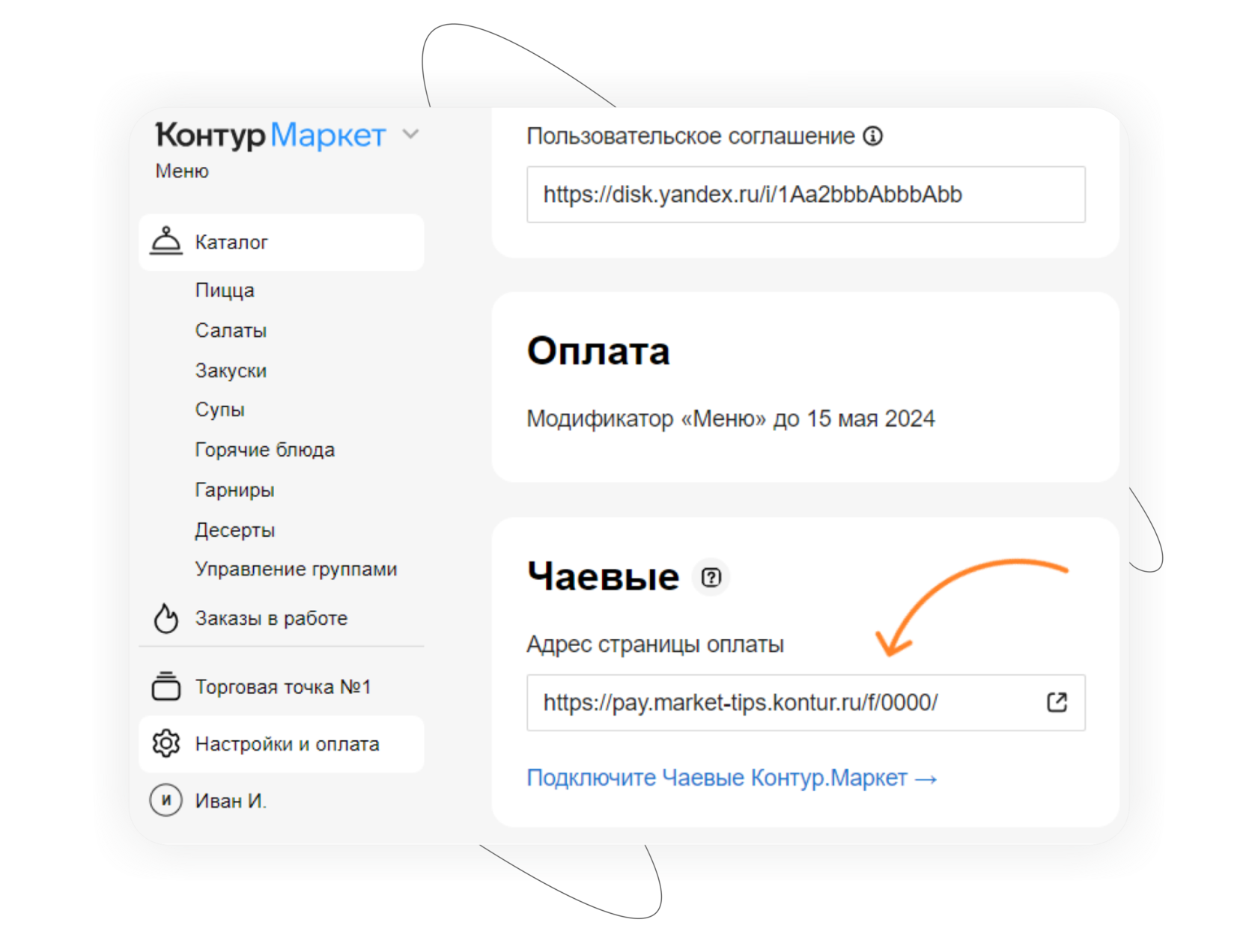
Task: Click the Меню subtitle under the logo
Action: (x=182, y=171)
